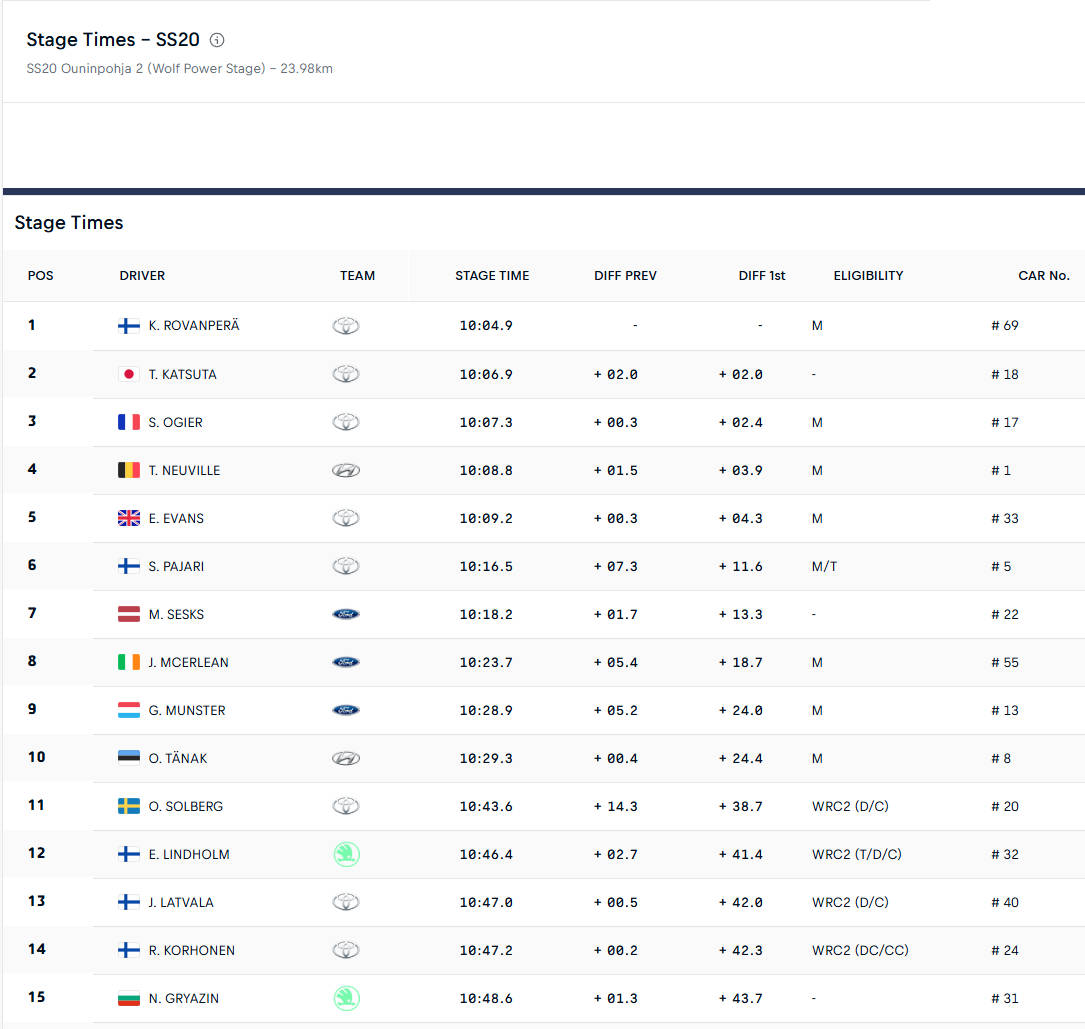The width and height of the screenshot is (1085, 1029).
Task: Select driver name S. OGIER
Action: [x=176, y=422]
